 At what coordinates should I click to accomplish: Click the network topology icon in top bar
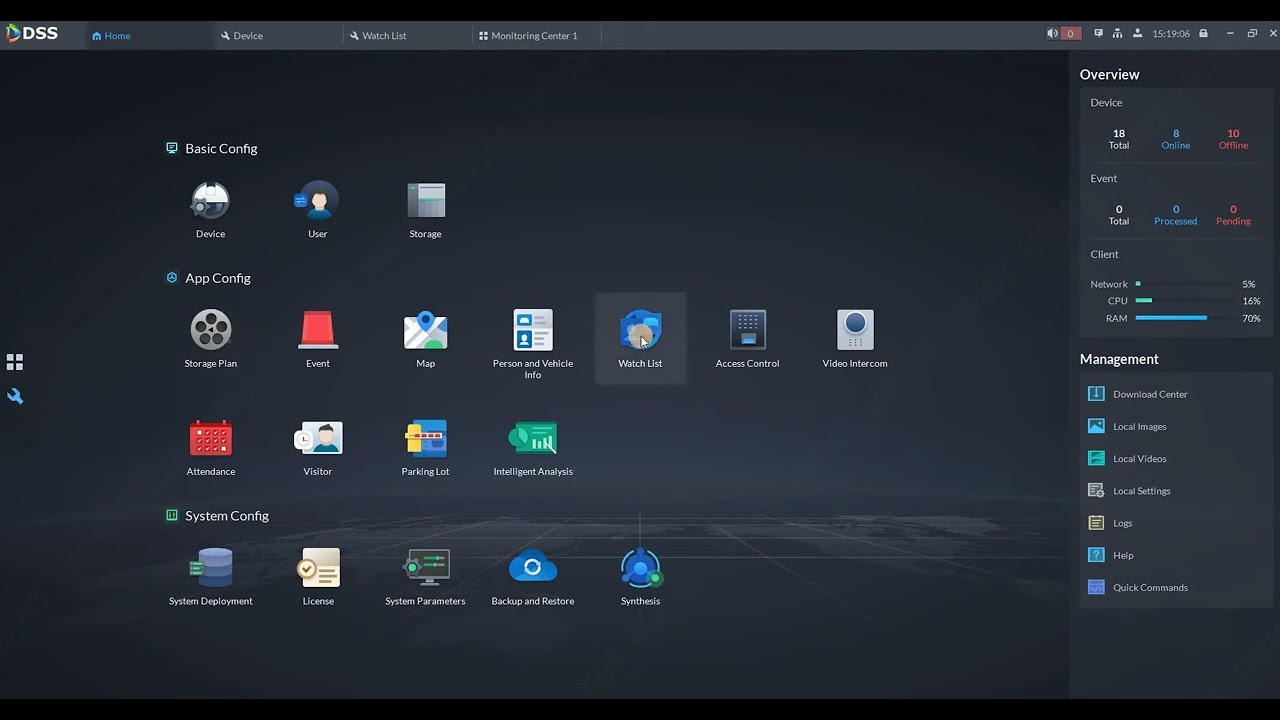tap(1118, 34)
